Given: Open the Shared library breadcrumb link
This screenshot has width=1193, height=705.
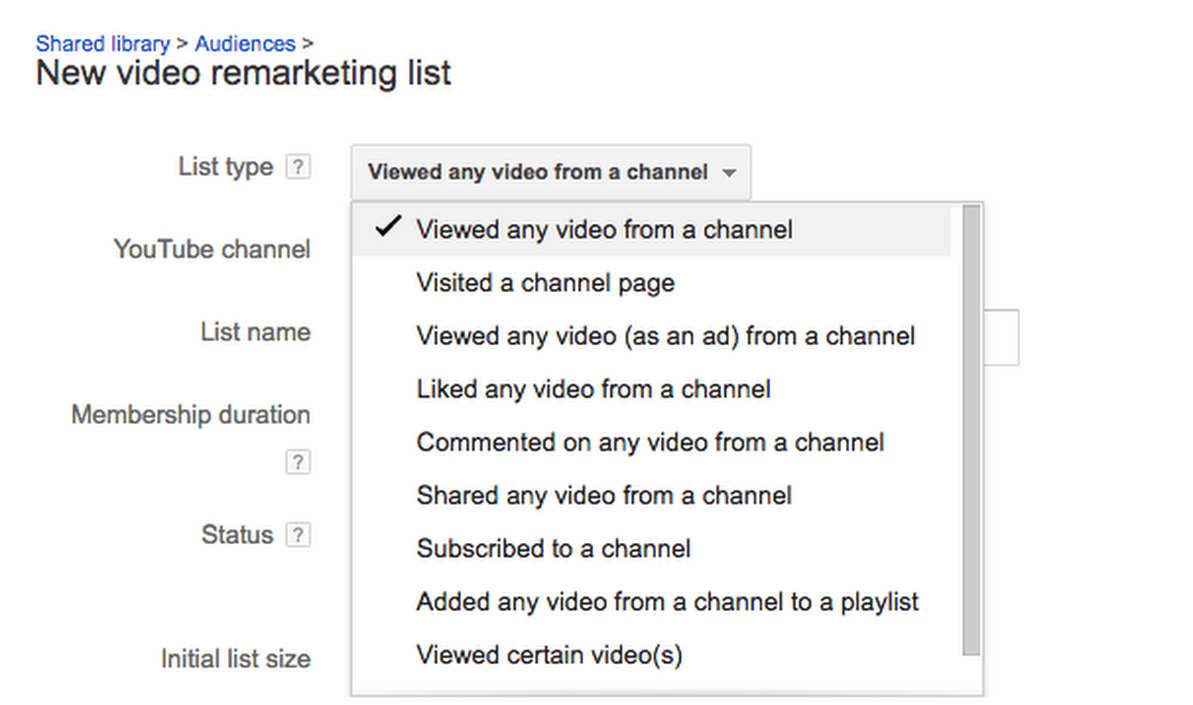Looking at the screenshot, I should 102,43.
